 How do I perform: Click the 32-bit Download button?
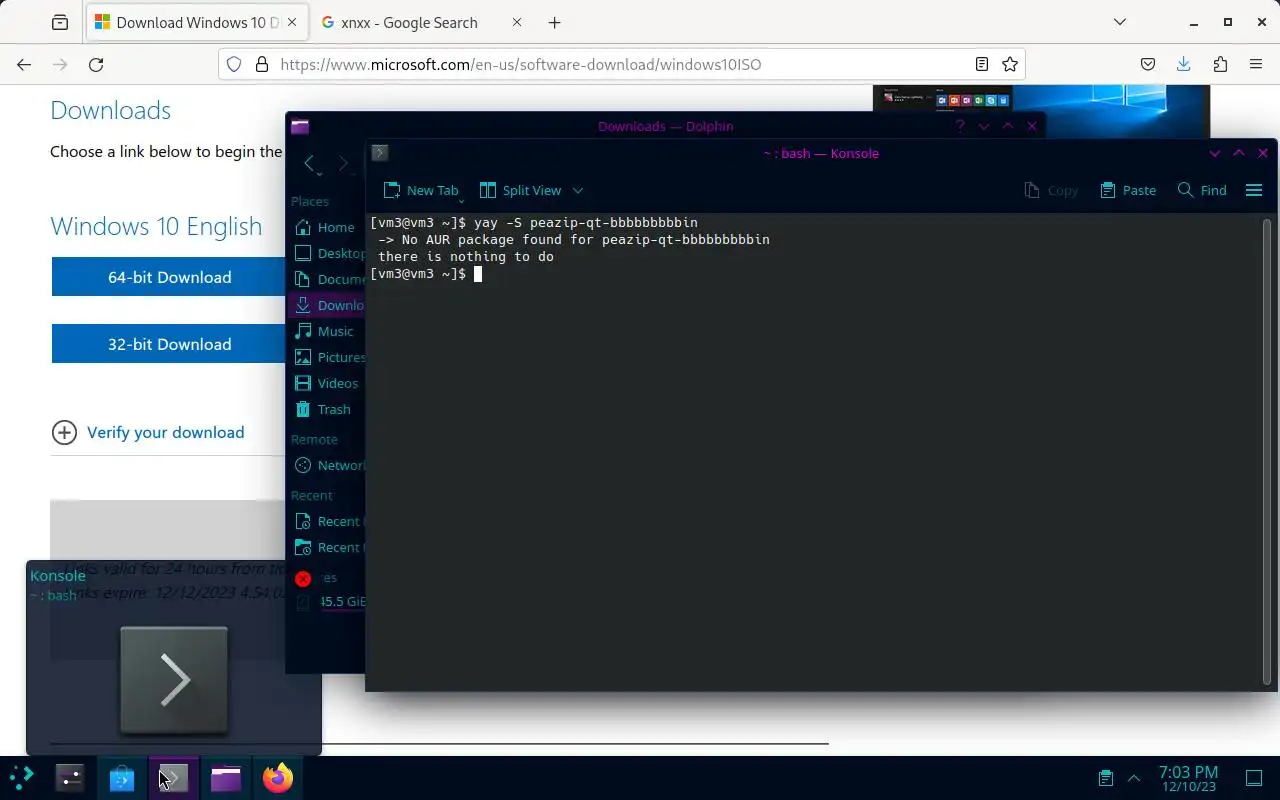pyautogui.click(x=169, y=344)
